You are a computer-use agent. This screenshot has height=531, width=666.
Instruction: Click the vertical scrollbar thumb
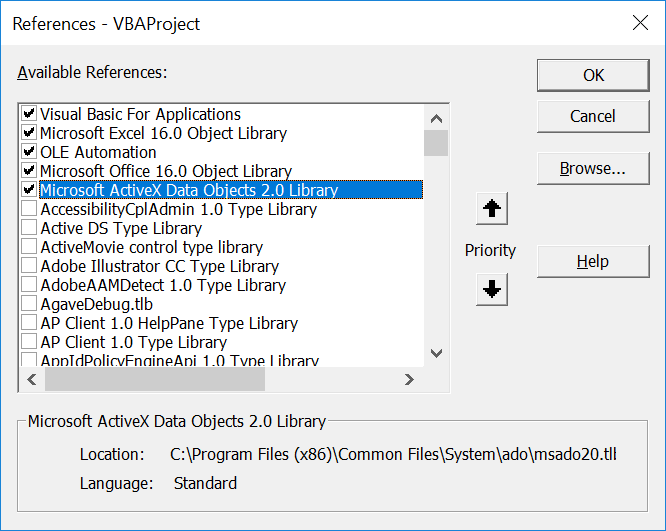point(436,143)
